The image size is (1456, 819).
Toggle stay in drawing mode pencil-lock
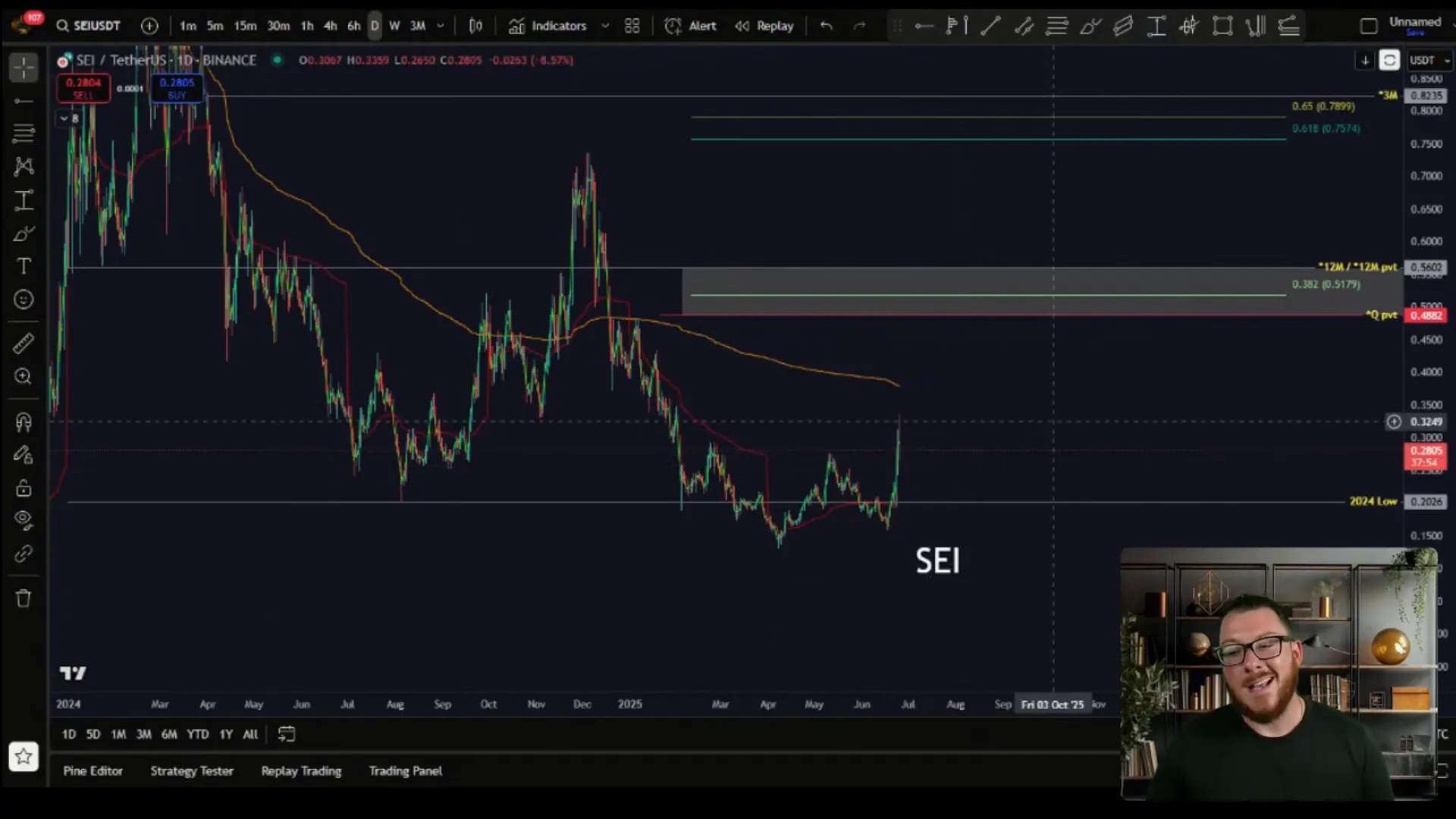pyautogui.click(x=24, y=455)
